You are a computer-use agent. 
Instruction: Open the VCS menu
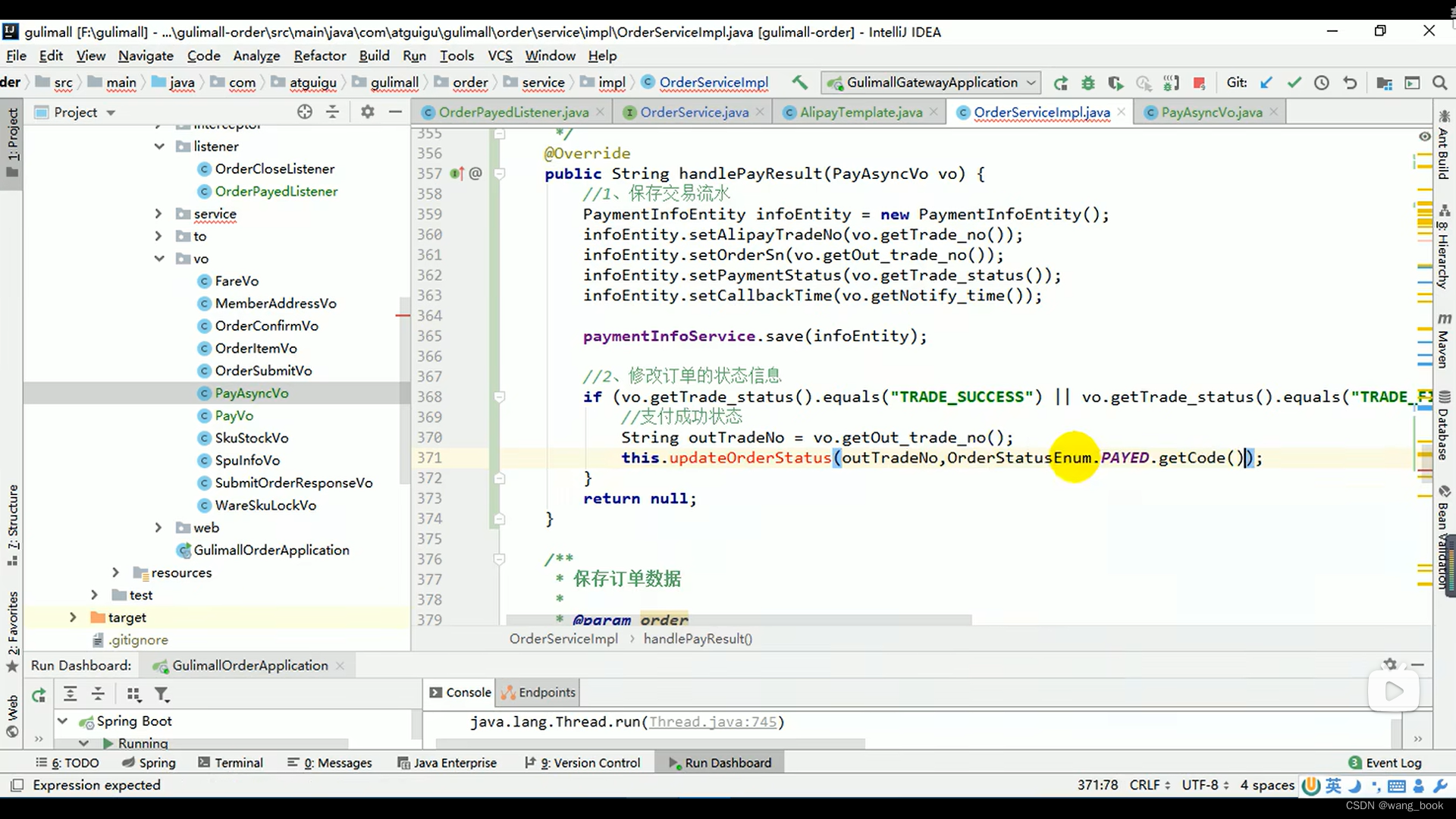click(x=500, y=55)
